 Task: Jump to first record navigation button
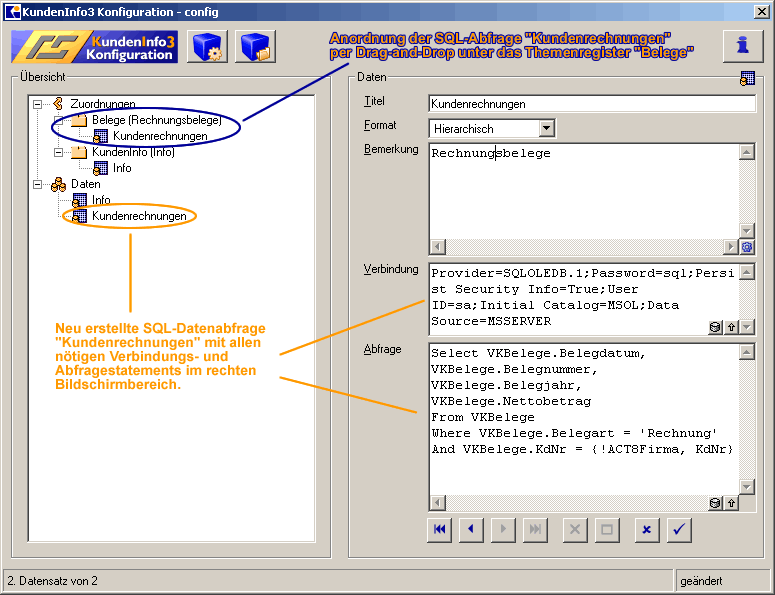(439, 530)
